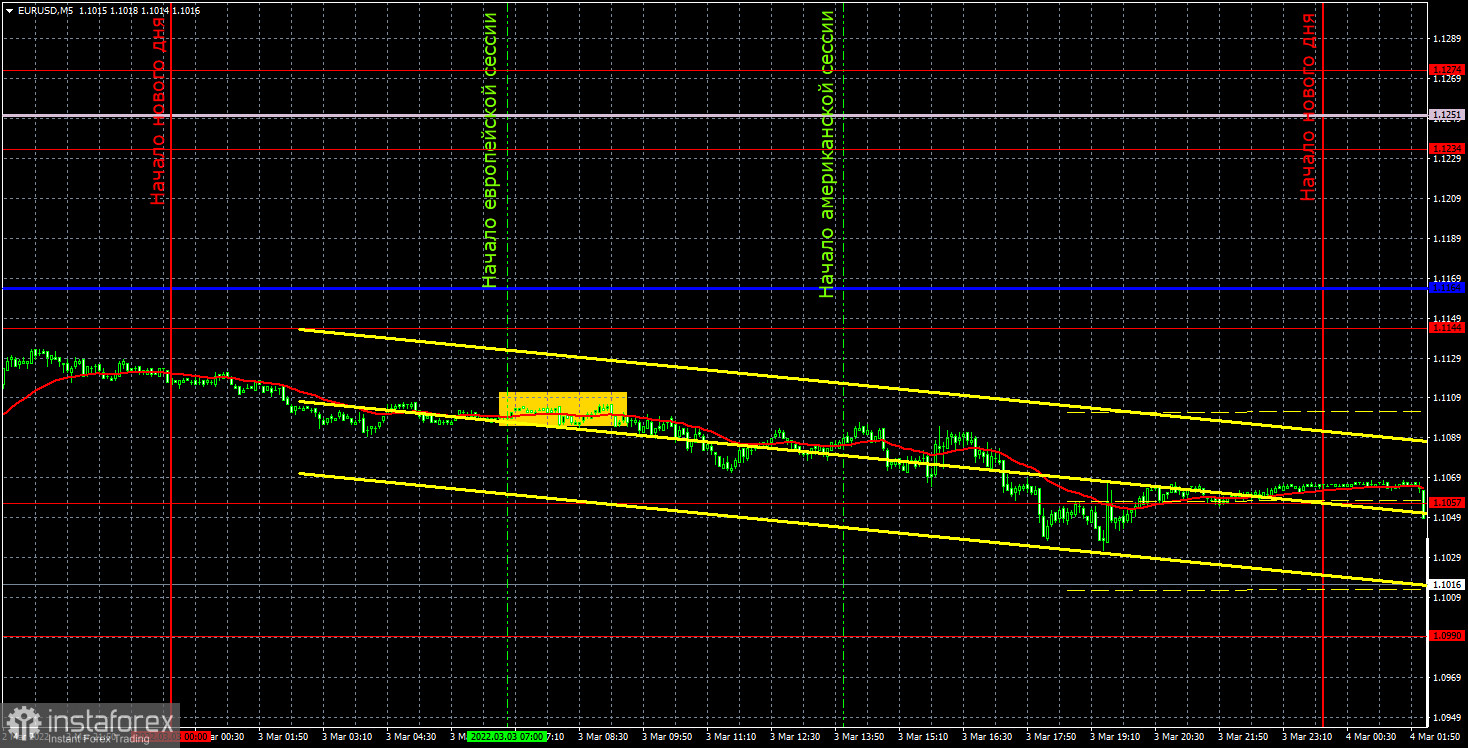Click the 'Начало американской сессии' vertical label
This screenshot has width=1468, height=748.
tap(827, 154)
